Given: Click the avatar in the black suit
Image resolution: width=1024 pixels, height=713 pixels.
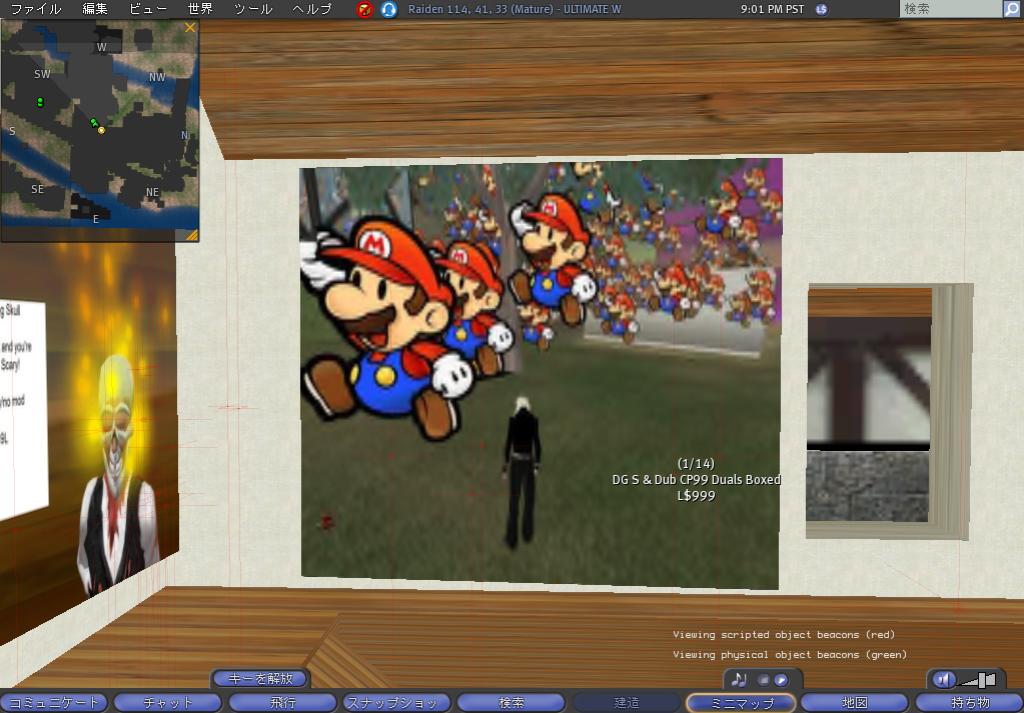Looking at the screenshot, I should (522, 472).
